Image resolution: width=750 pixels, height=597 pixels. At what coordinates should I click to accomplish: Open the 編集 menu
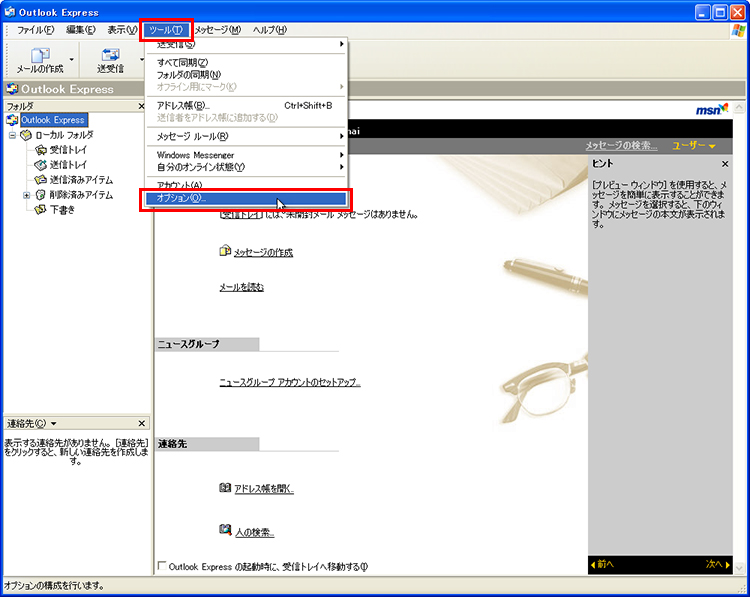81,30
